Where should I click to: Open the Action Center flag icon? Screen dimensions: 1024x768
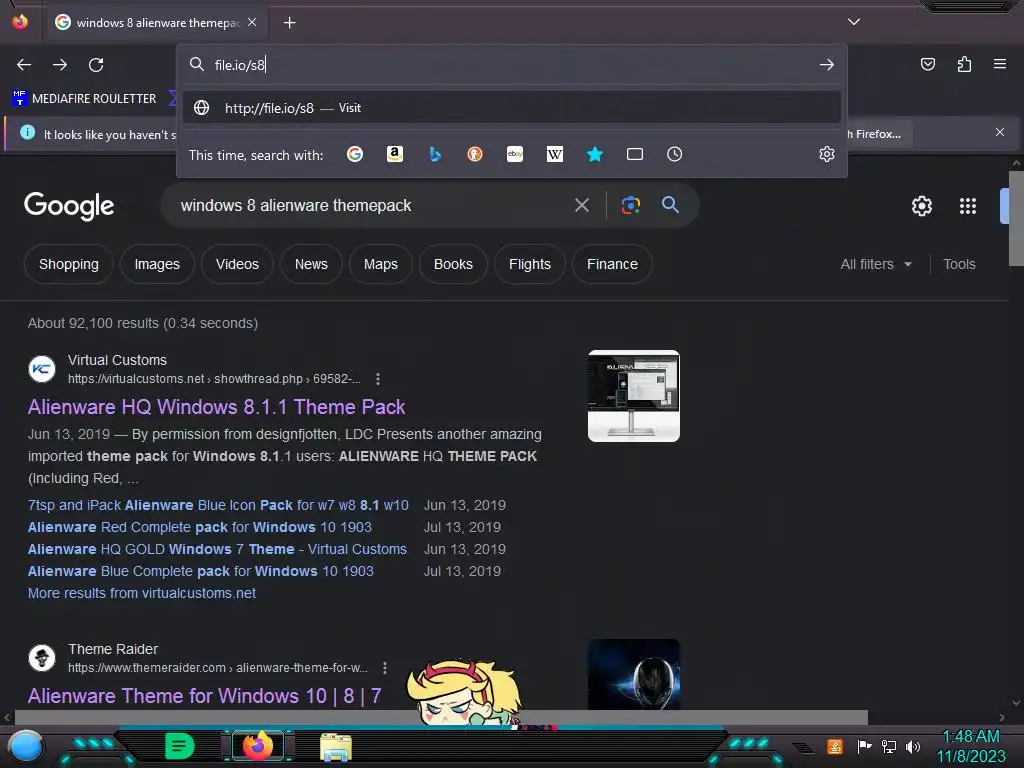pos(864,746)
